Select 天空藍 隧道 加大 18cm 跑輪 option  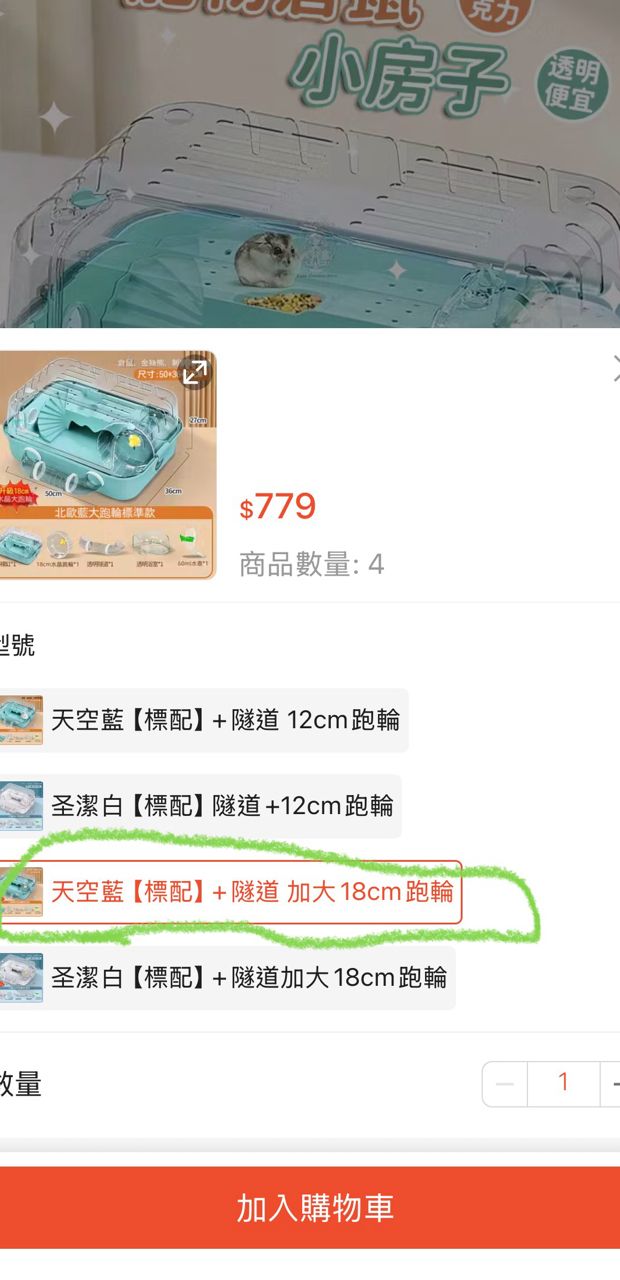pos(230,892)
